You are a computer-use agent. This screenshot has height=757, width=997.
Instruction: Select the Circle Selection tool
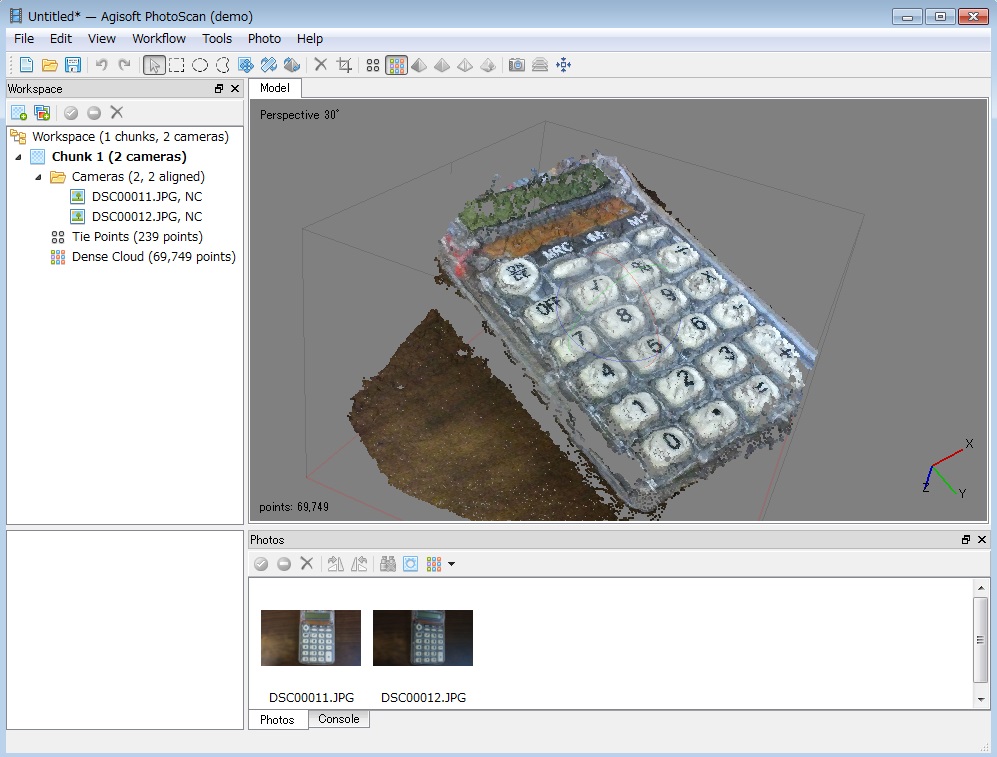[x=200, y=65]
